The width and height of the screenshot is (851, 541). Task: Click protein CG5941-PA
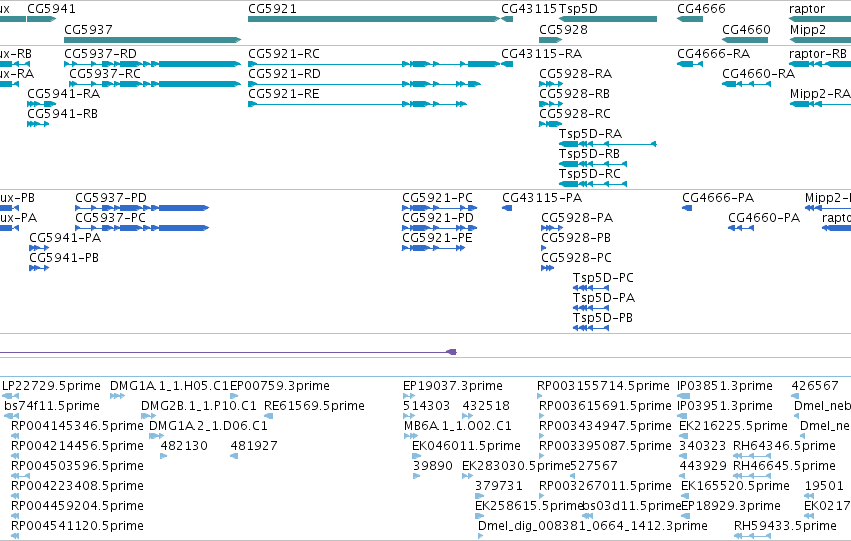point(39,248)
